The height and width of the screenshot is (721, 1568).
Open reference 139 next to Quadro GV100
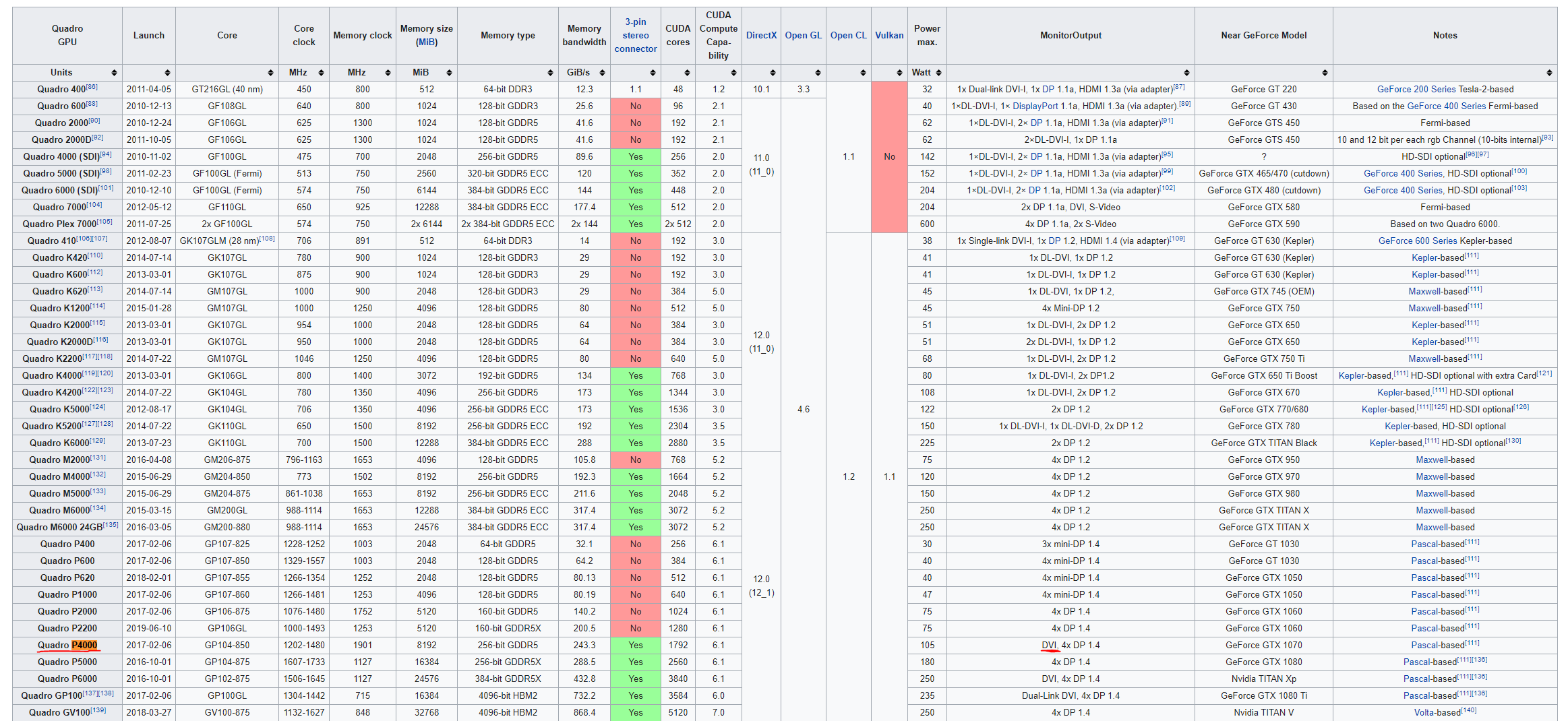pos(98,710)
